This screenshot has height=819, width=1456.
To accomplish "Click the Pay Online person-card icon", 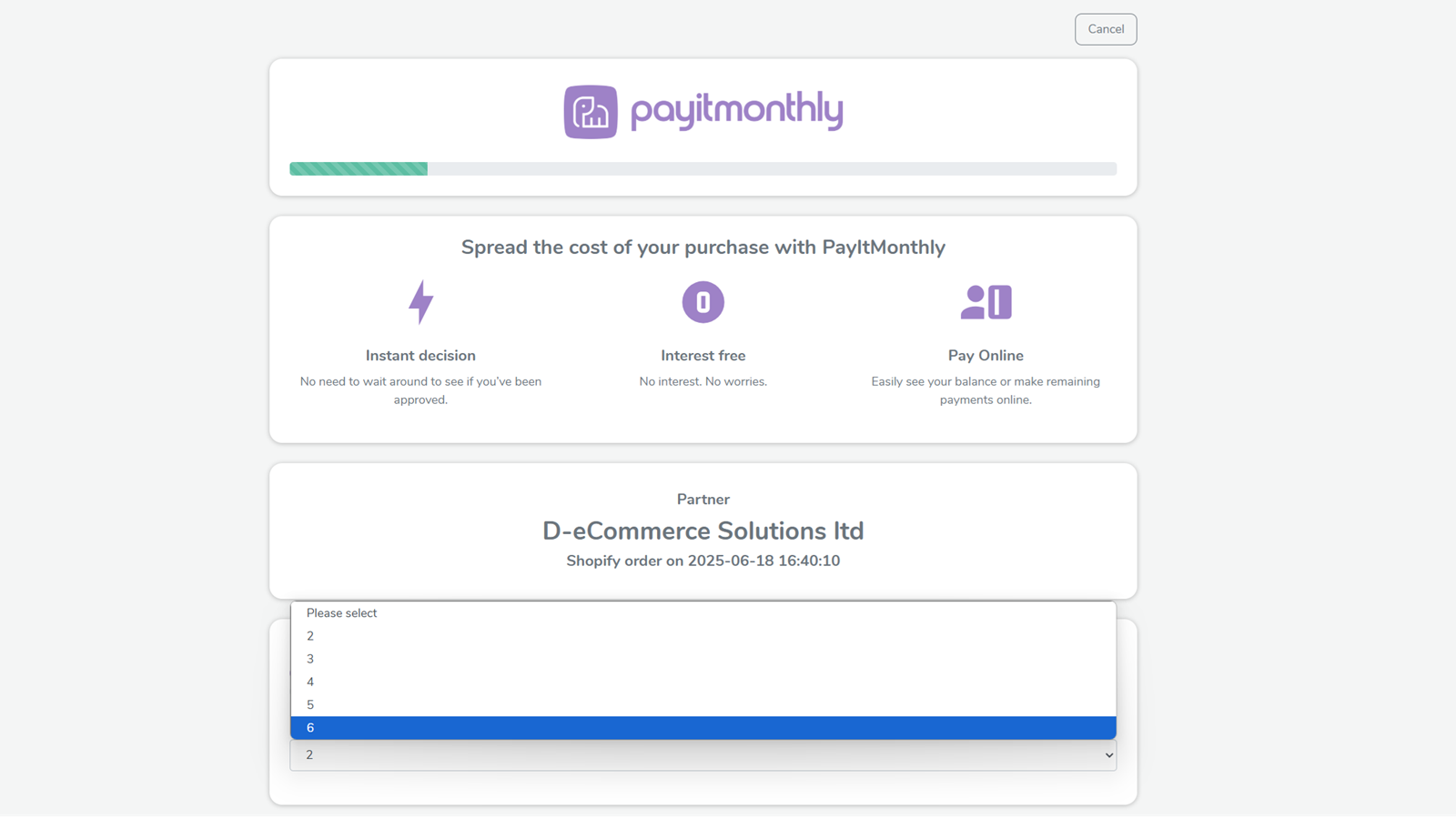I will [986, 302].
